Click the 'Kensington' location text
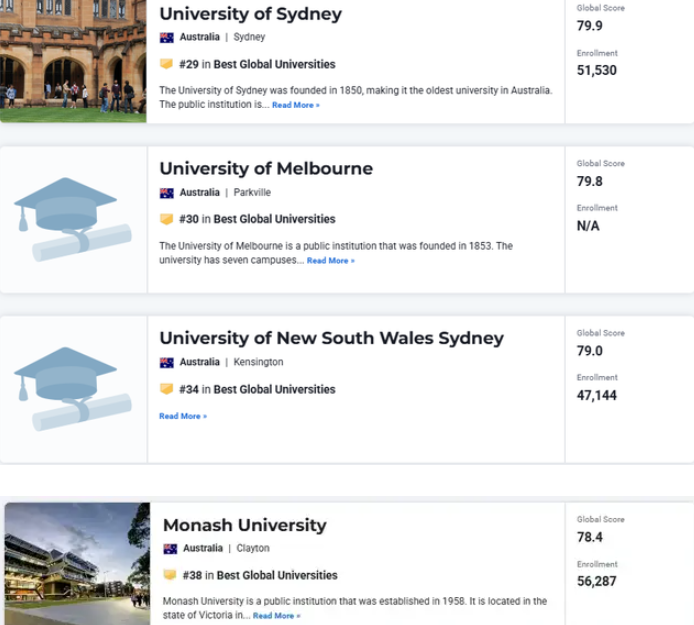This screenshot has width=694, height=625. click(x=258, y=362)
